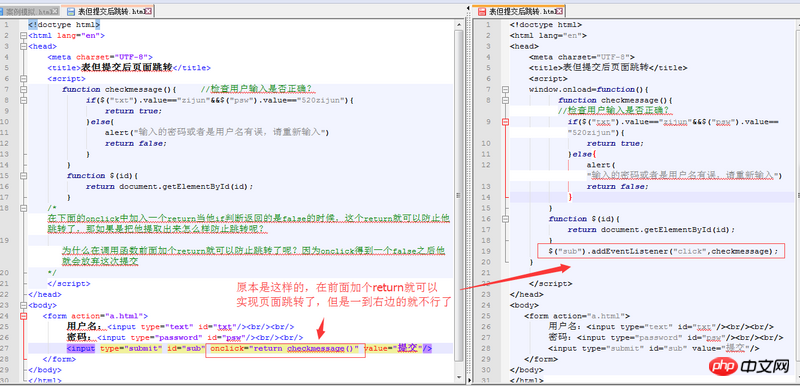This screenshot has width=800, height=386.
Task: Collapse the <script> fold on line 6
Action: 22,79
